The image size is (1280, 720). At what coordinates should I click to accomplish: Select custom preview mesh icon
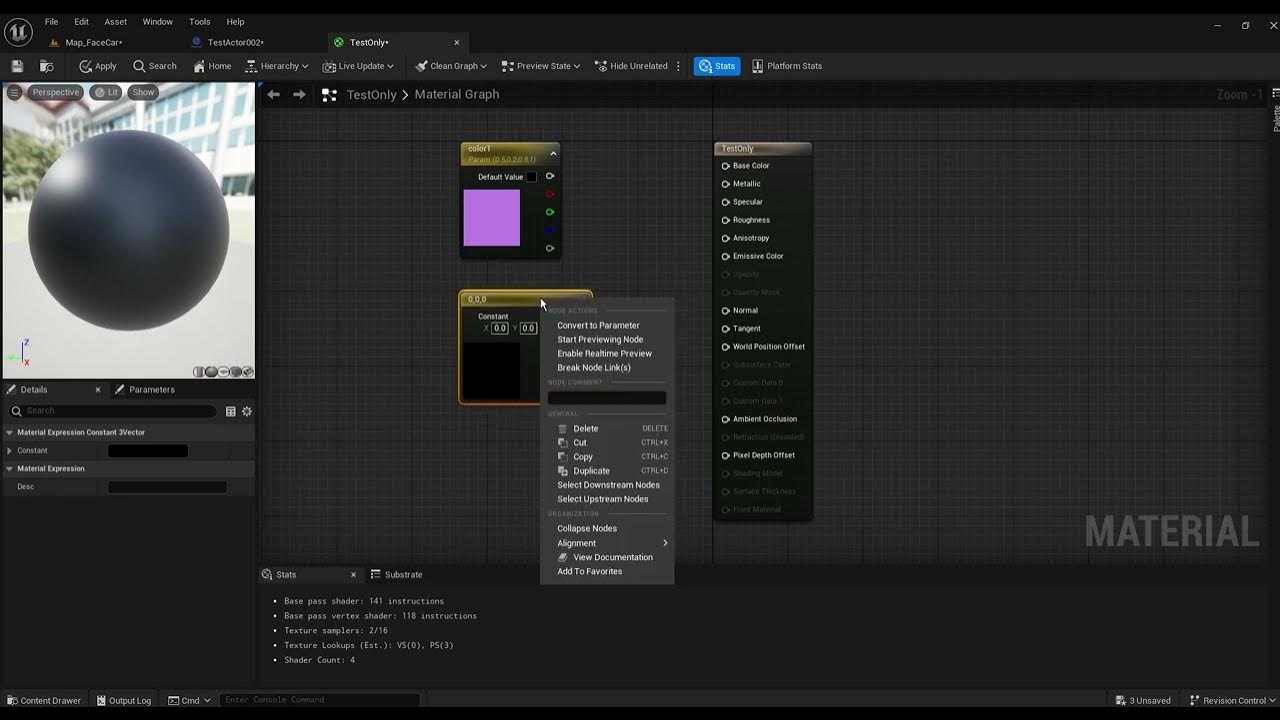coord(246,372)
